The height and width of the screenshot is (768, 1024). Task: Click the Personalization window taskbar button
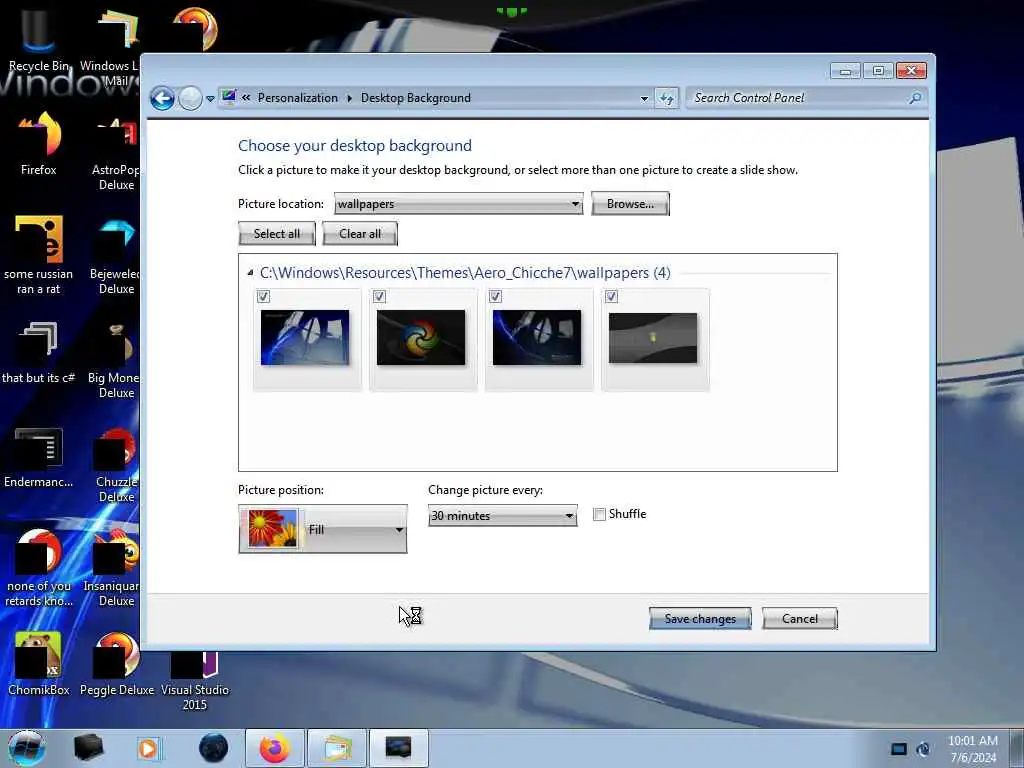pyautogui.click(x=398, y=748)
